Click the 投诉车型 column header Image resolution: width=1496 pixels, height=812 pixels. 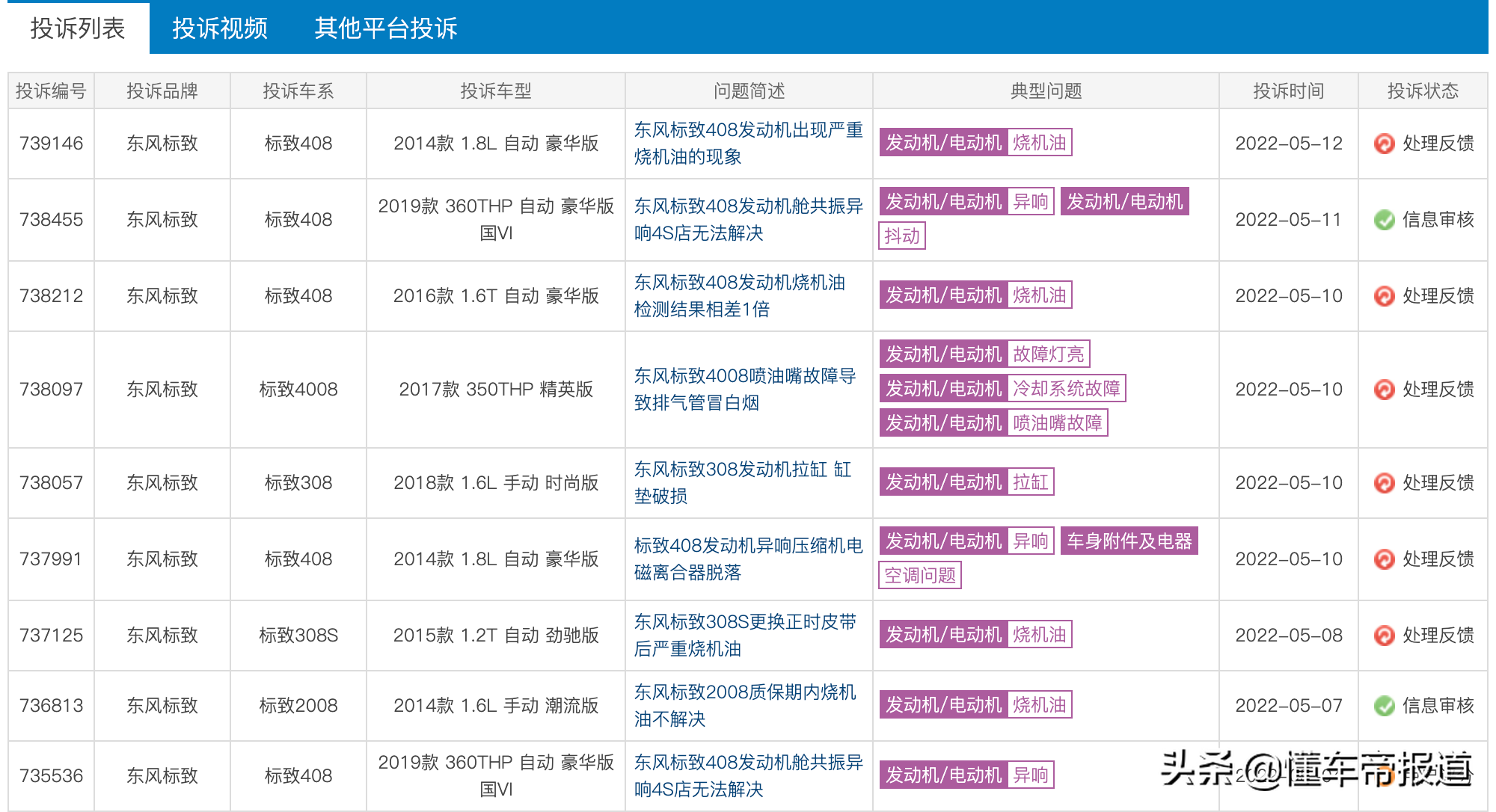click(x=495, y=91)
